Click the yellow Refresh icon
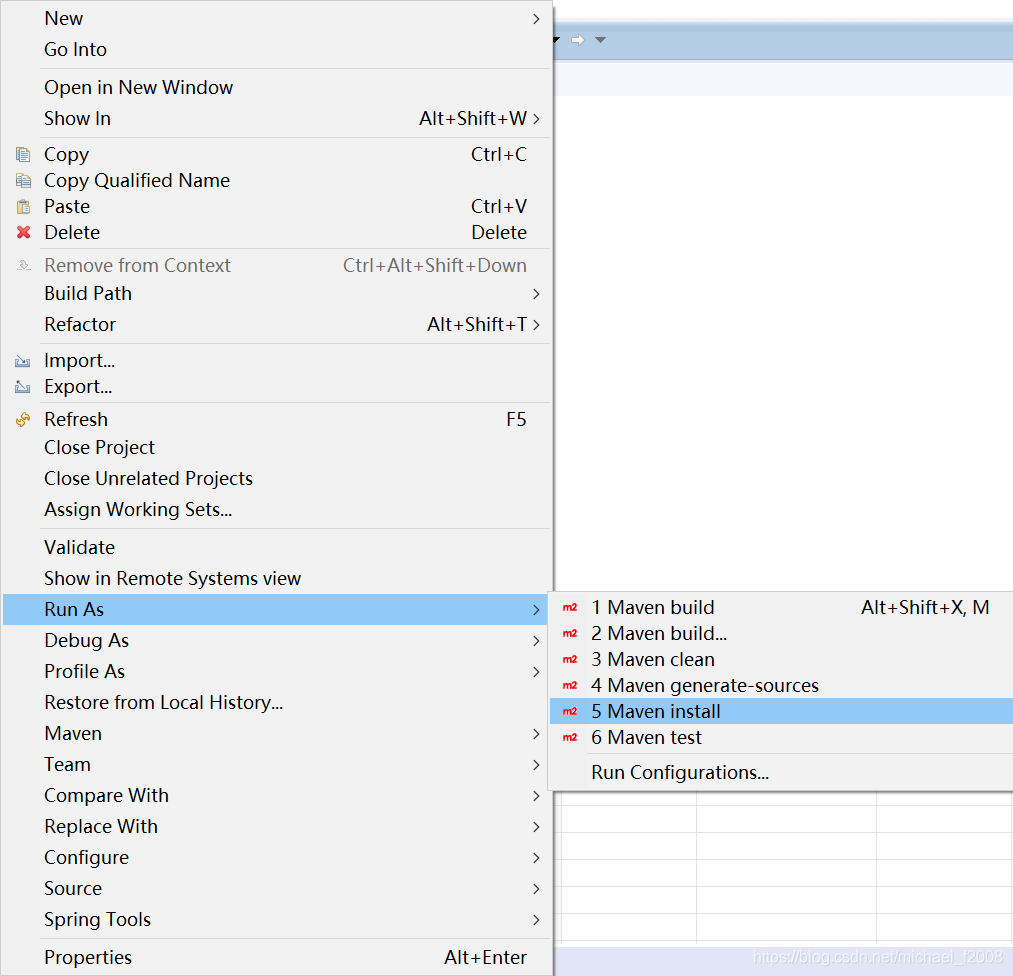The width and height of the screenshot is (1013, 976). click(x=23, y=419)
